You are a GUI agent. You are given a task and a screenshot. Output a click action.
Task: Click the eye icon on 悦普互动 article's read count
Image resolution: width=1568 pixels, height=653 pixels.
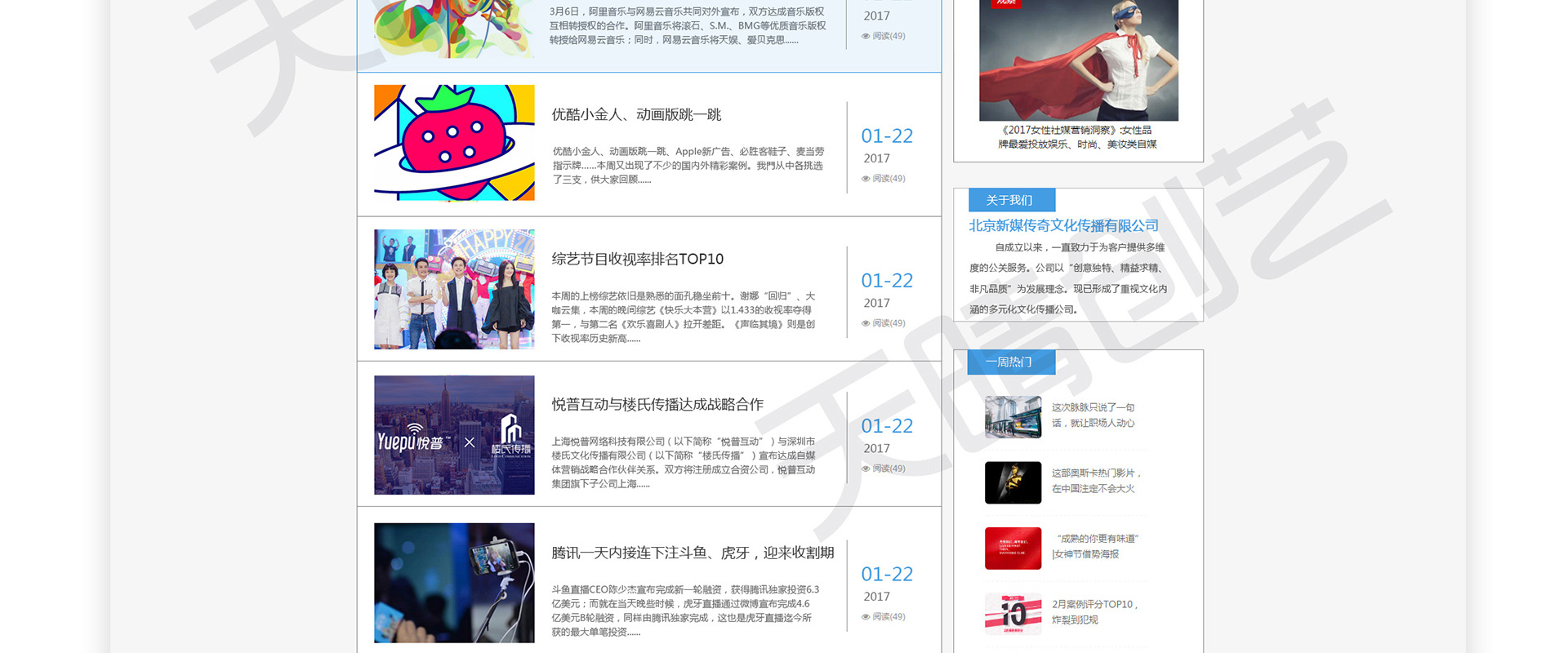(x=866, y=469)
